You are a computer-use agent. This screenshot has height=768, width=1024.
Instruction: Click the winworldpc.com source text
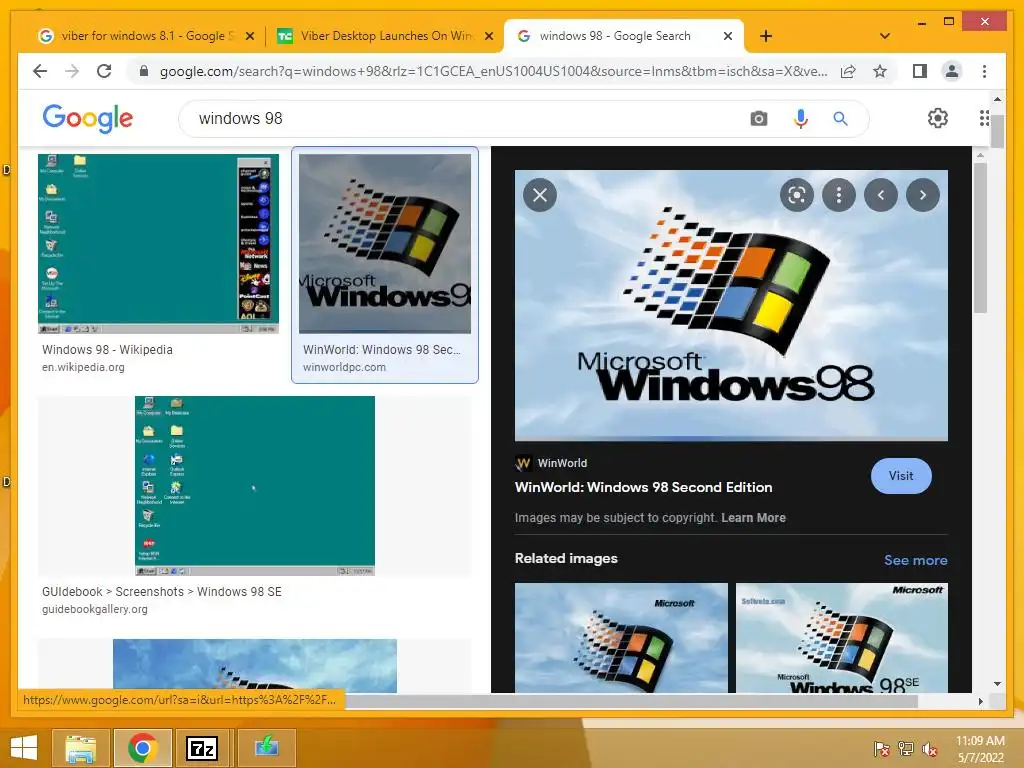(344, 367)
